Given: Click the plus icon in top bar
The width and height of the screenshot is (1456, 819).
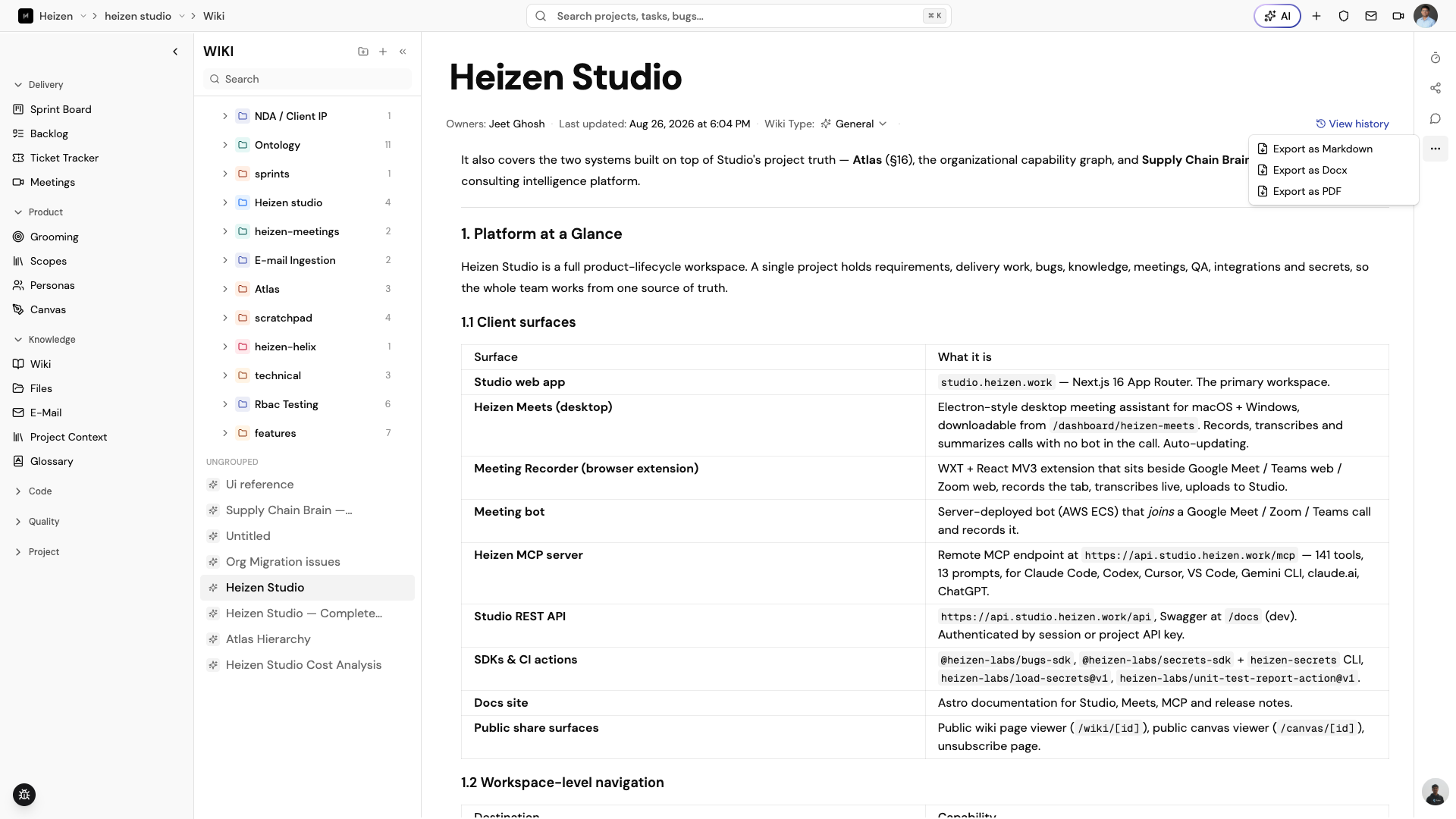Looking at the screenshot, I should [x=1316, y=16].
